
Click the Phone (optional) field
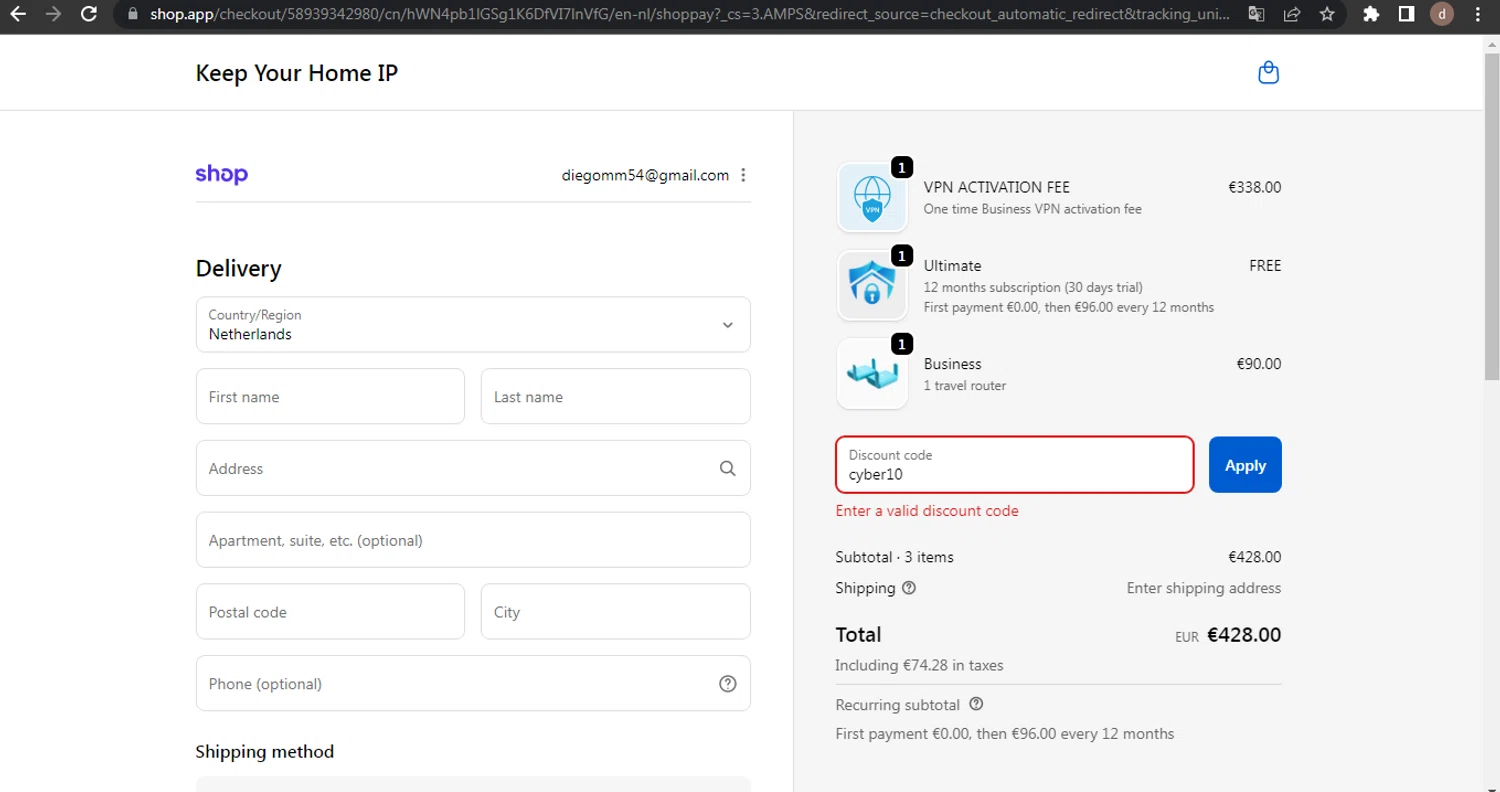[x=473, y=684]
